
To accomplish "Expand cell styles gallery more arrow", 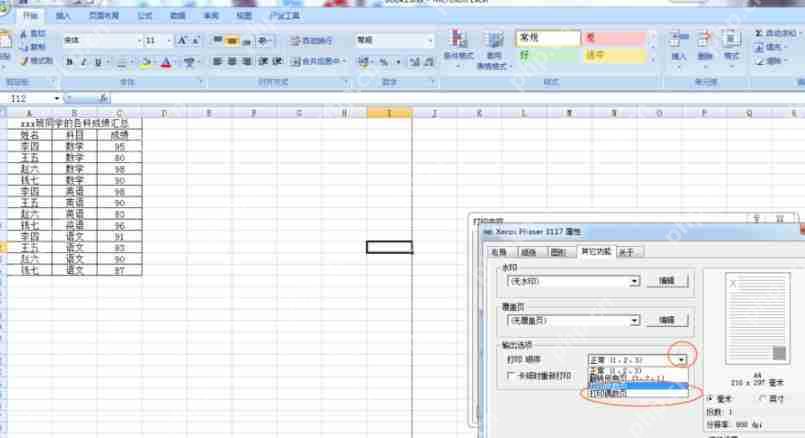I will pos(653,61).
